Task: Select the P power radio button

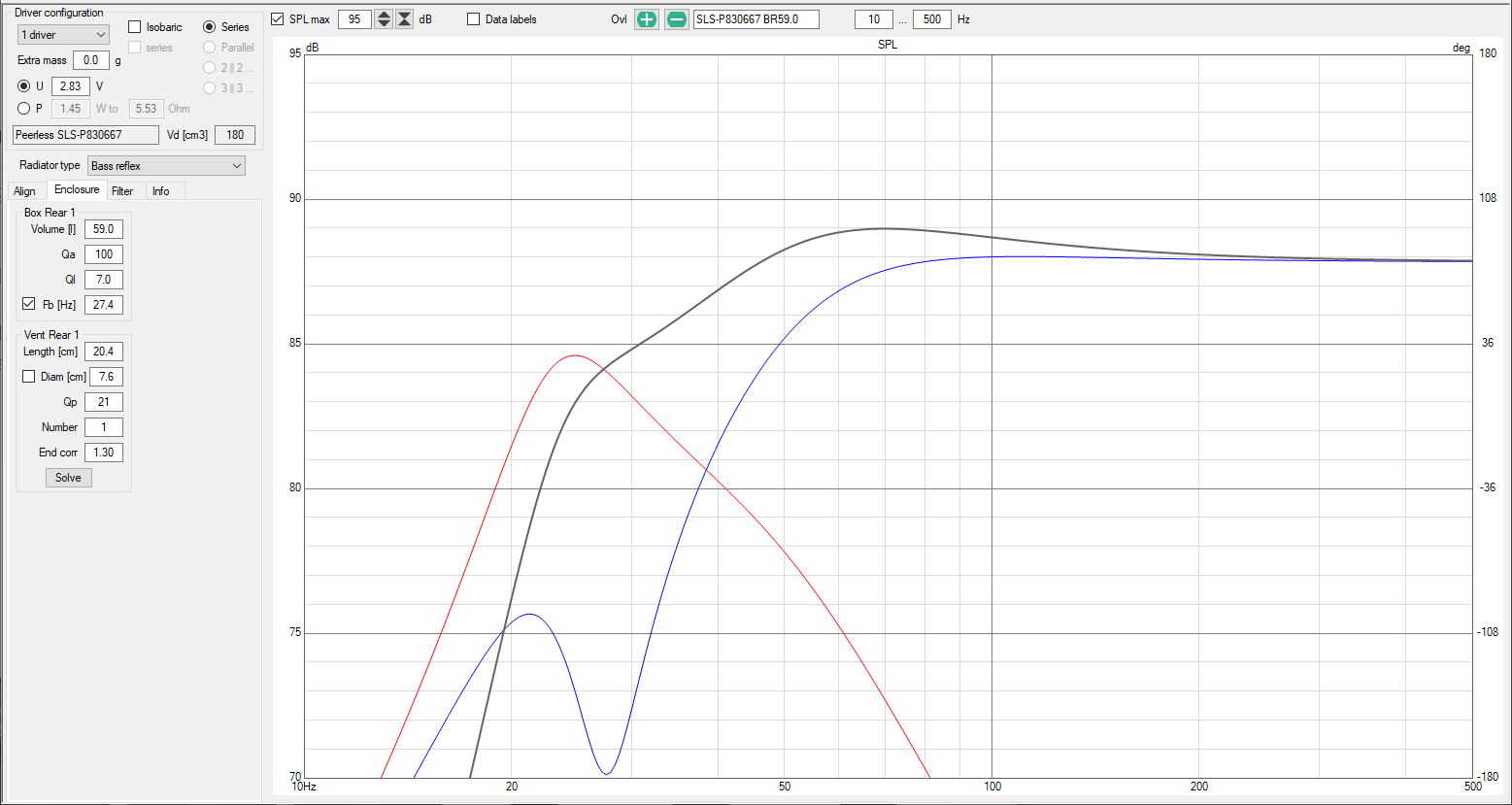Action: [x=24, y=109]
